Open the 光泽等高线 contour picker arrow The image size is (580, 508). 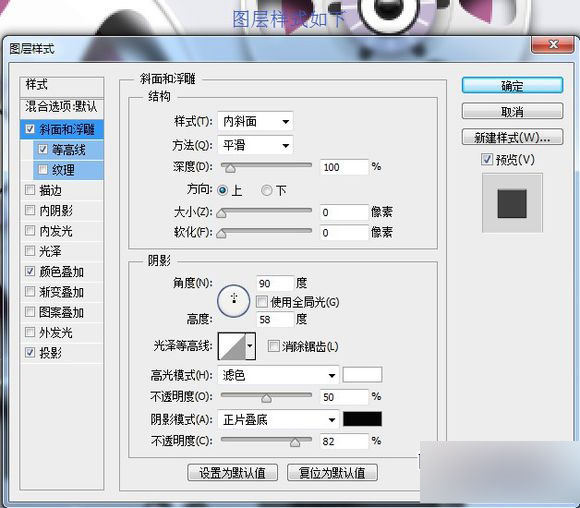click(250, 346)
